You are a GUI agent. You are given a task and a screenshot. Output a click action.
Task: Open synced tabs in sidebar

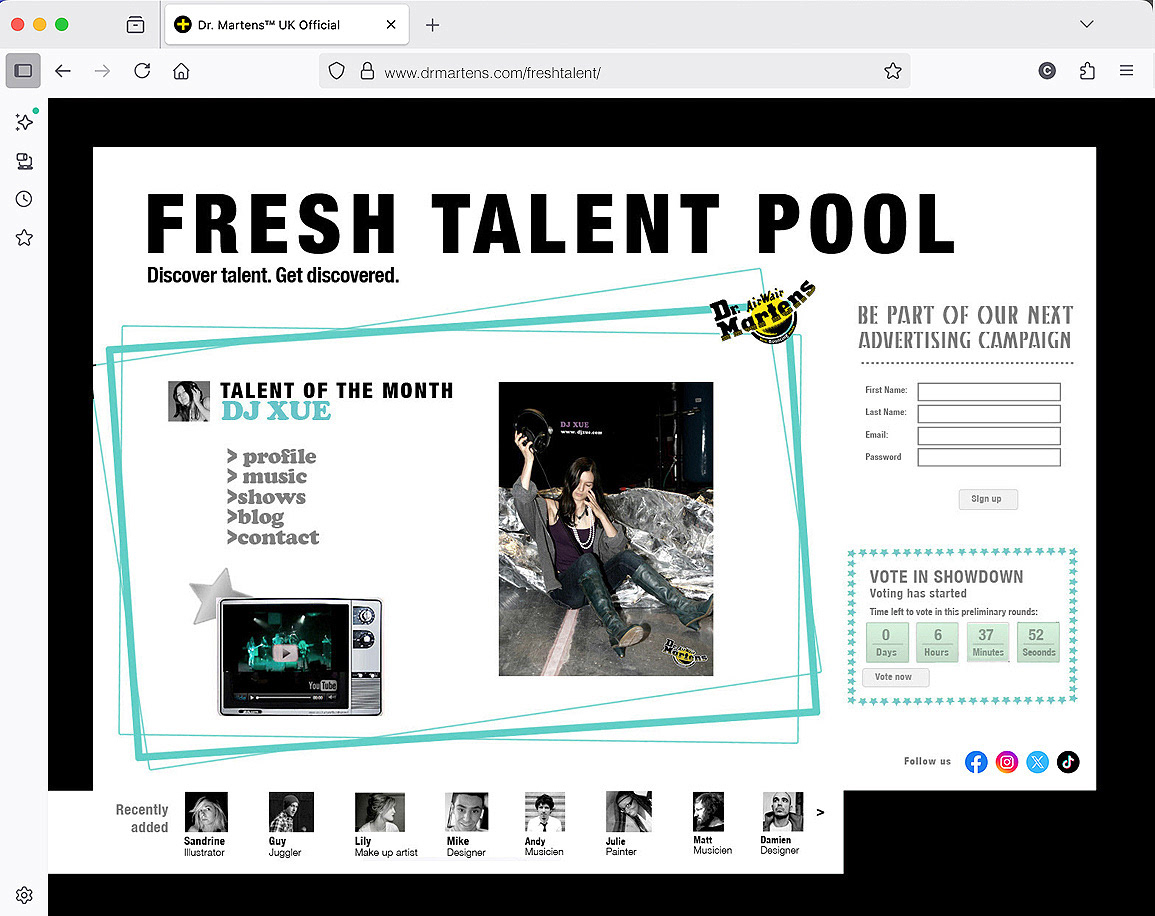click(24, 161)
